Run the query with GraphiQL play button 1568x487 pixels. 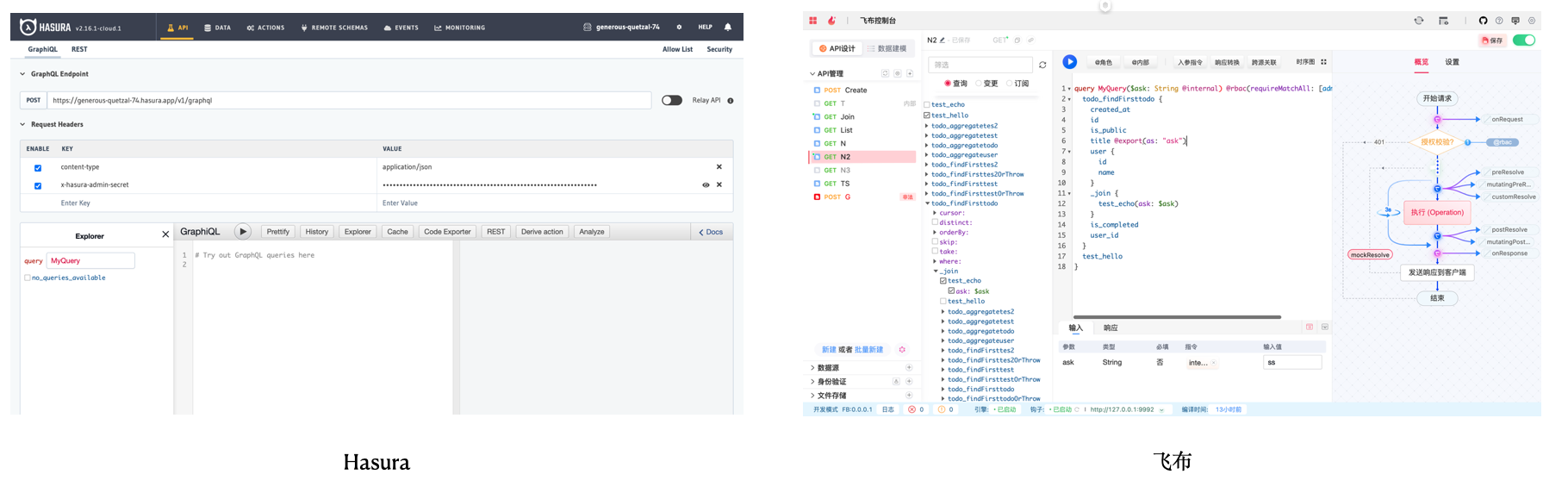243,232
